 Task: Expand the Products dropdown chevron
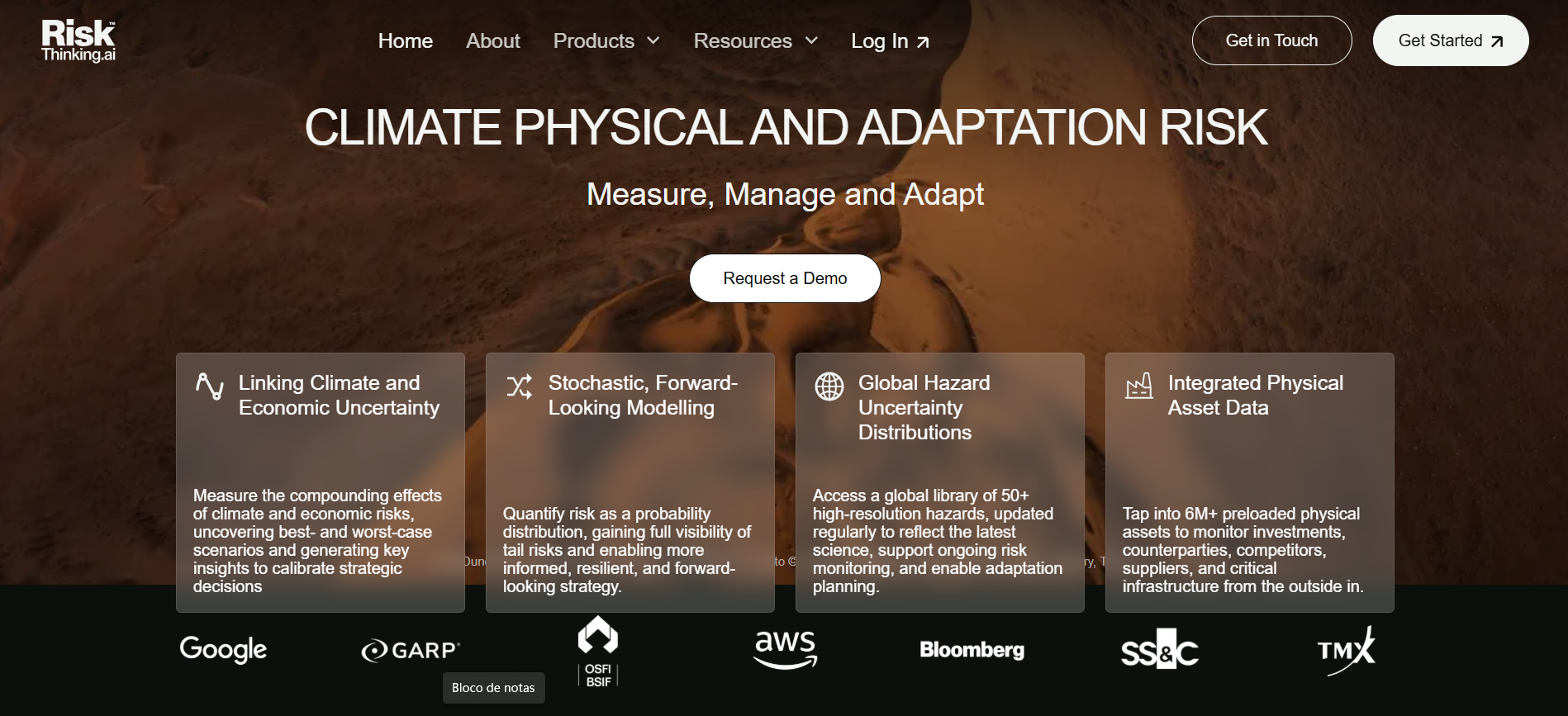(653, 40)
